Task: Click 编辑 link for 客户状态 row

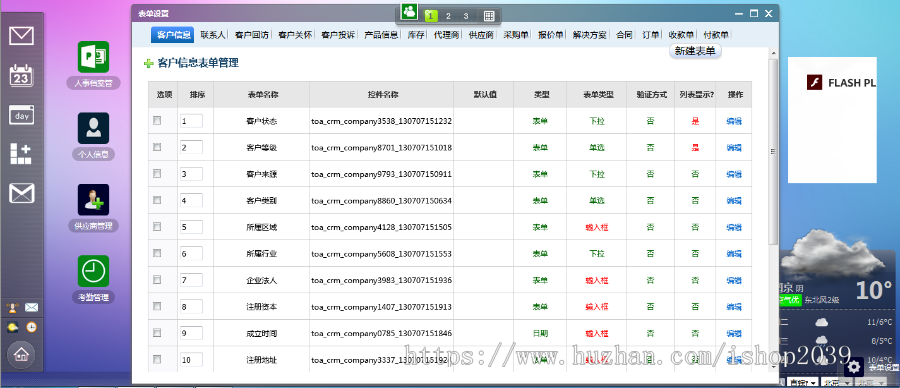Action: pos(734,121)
